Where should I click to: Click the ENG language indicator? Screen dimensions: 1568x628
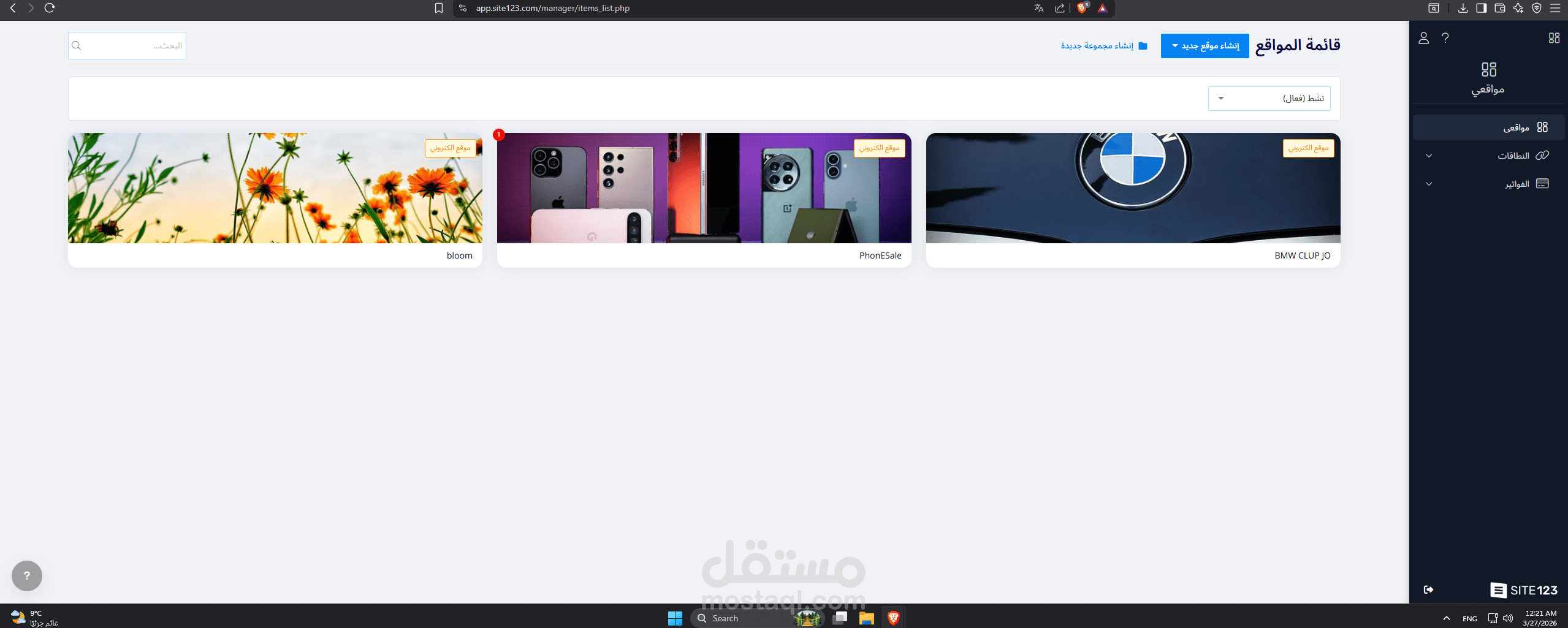click(1469, 619)
